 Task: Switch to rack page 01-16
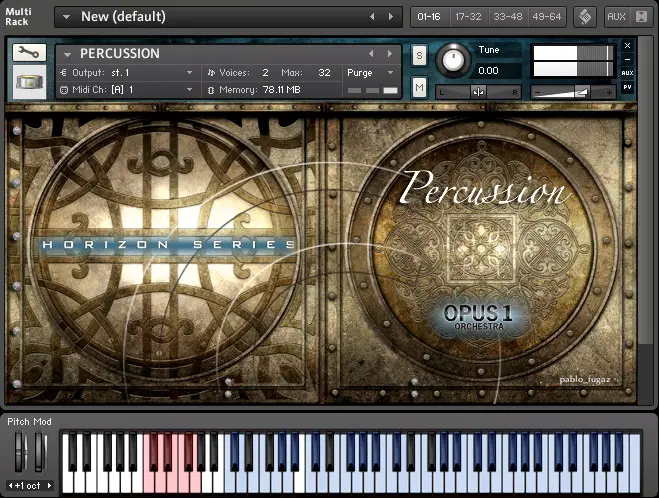[x=429, y=17]
